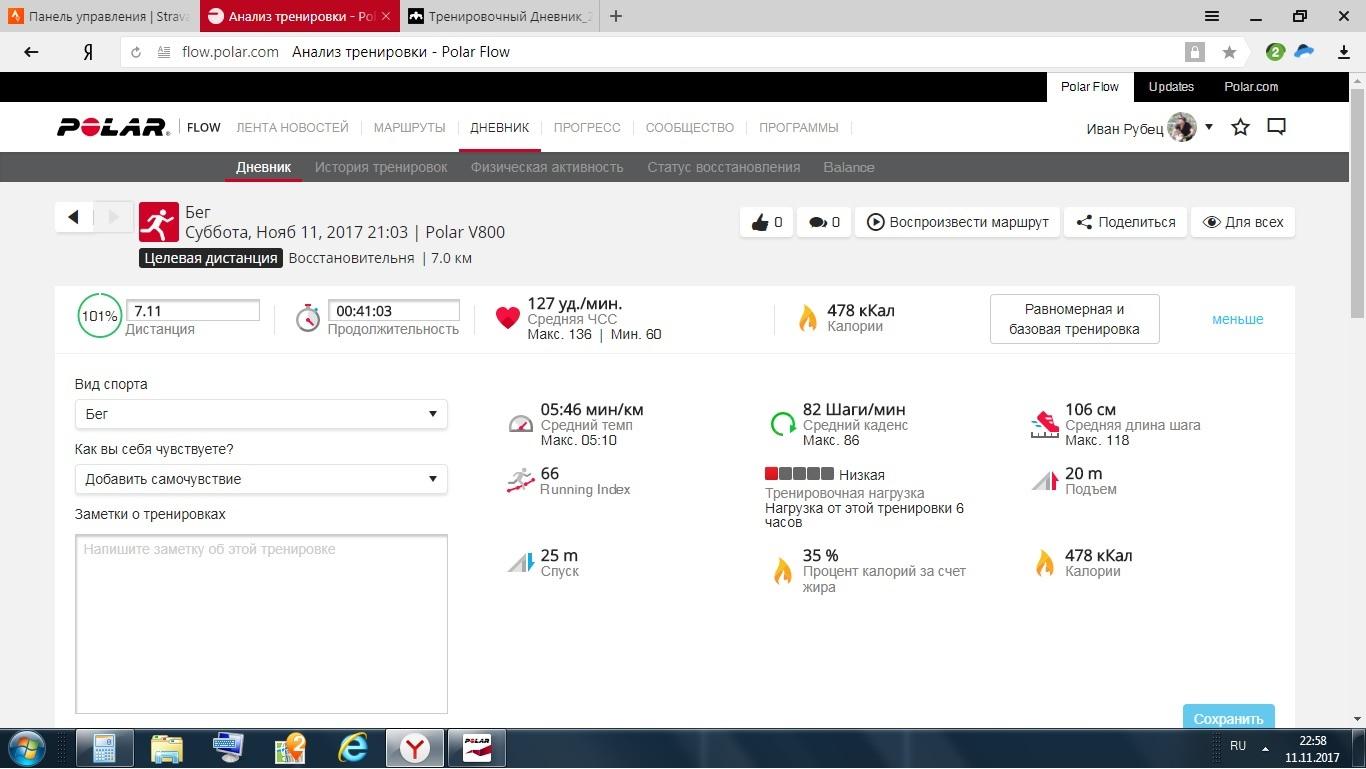Expand 'Добавить самочувствие' dropdown
This screenshot has width=1366, height=769.
click(x=261, y=479)
